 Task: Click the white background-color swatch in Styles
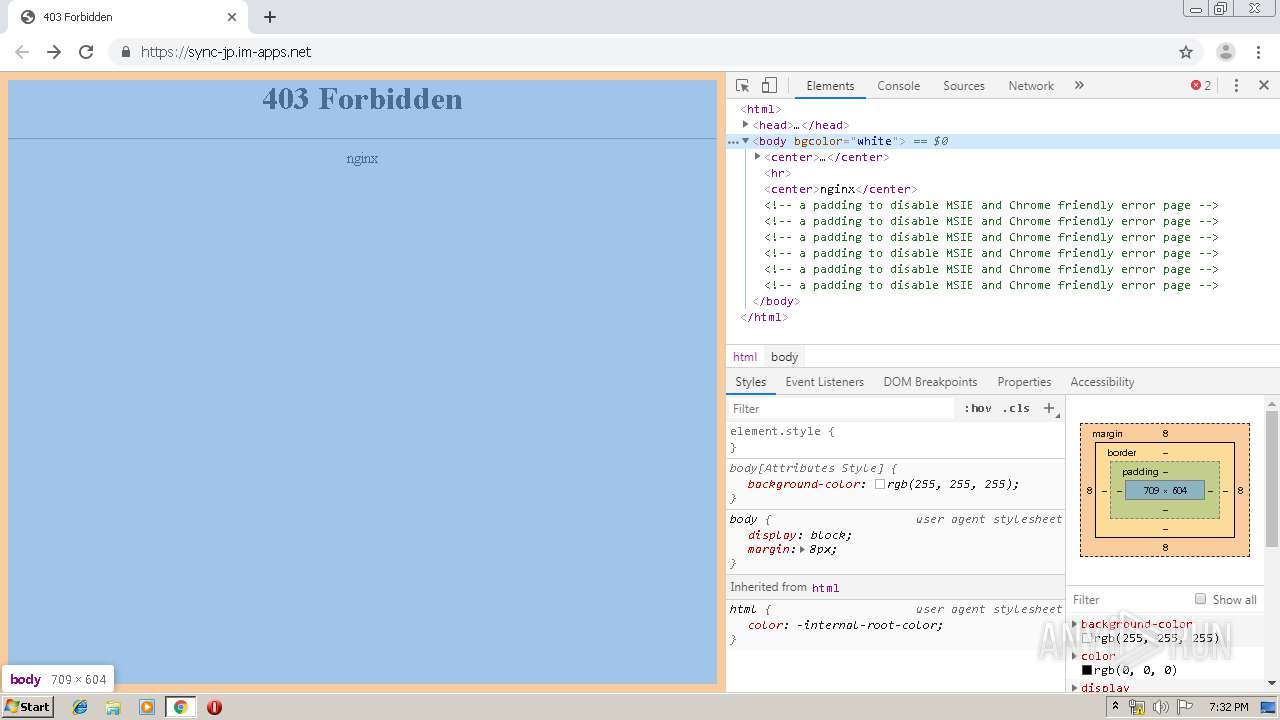pyautogui.click(x=880, y=484)
